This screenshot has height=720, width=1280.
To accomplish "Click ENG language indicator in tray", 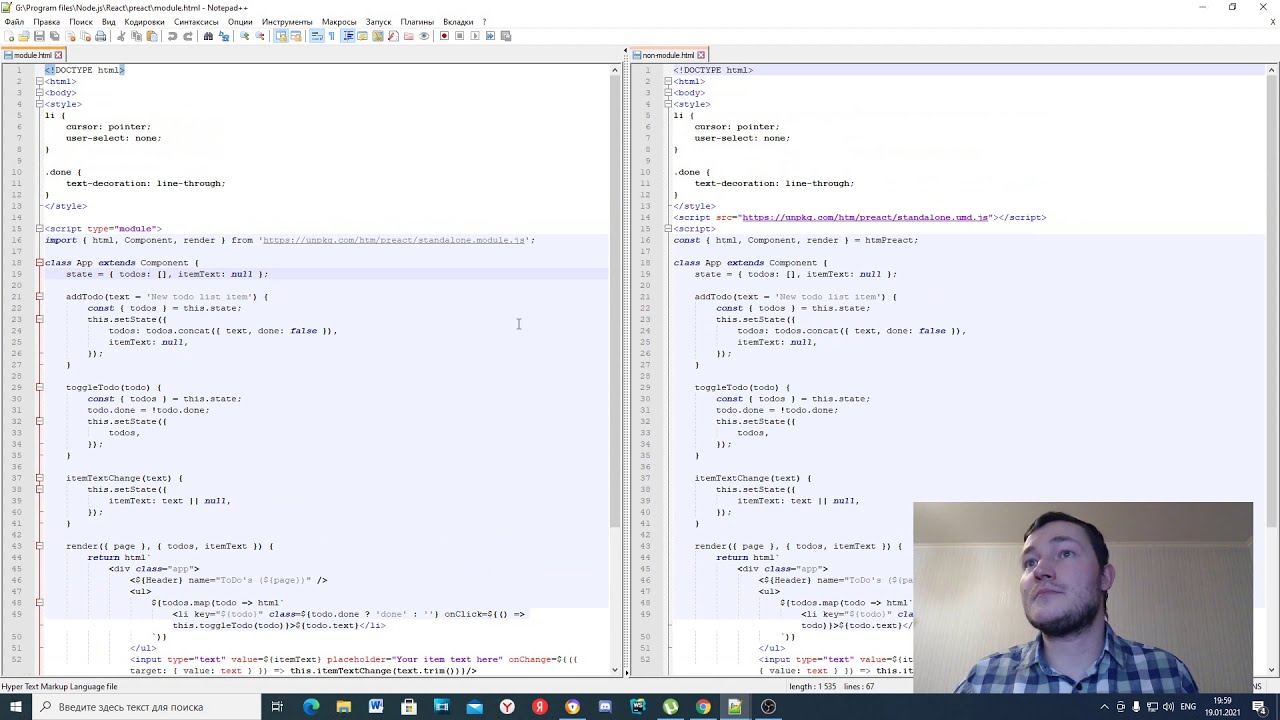I will tap(1188, 707).
